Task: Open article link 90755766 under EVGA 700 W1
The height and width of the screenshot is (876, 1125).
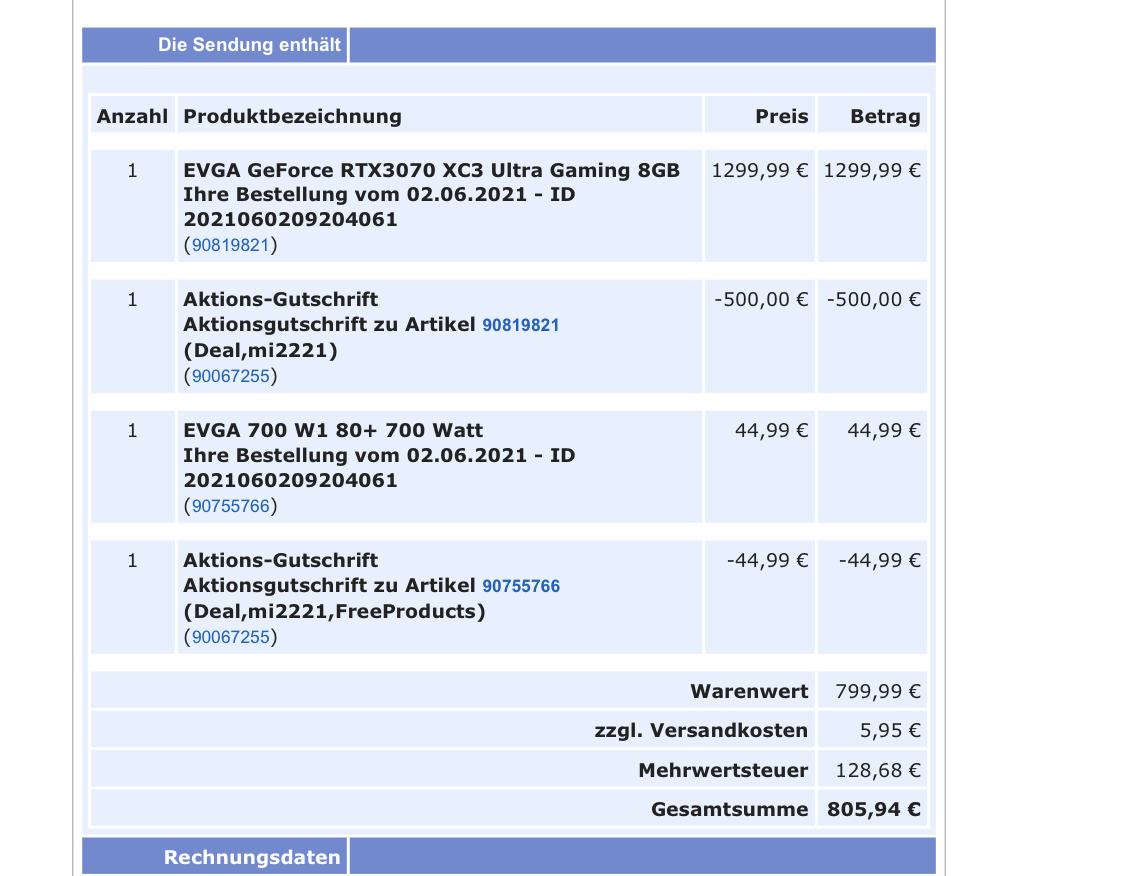Action: click(230, 506)
